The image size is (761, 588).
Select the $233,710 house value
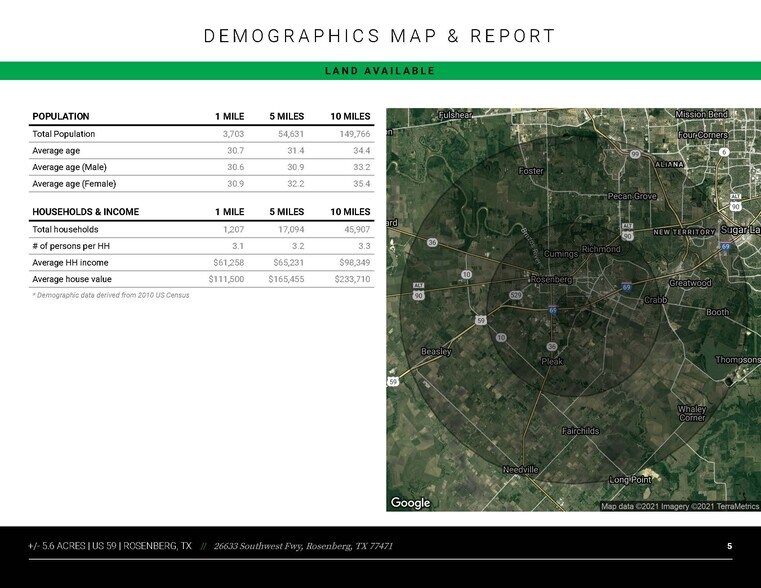click(x=352, y=279)
